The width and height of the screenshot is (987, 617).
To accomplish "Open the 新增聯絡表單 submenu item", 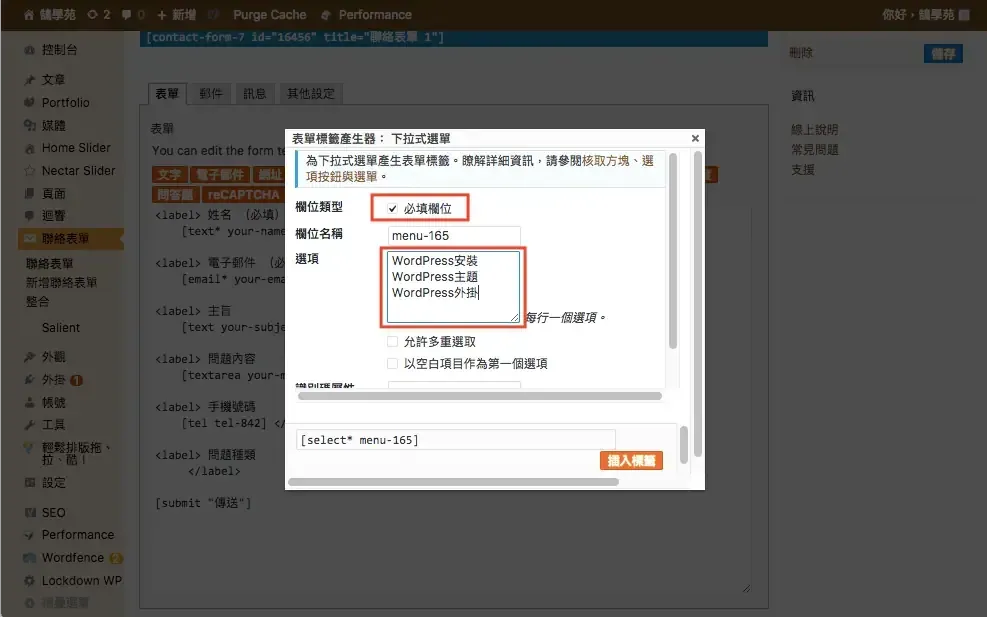I will click(x=61, y=283).
